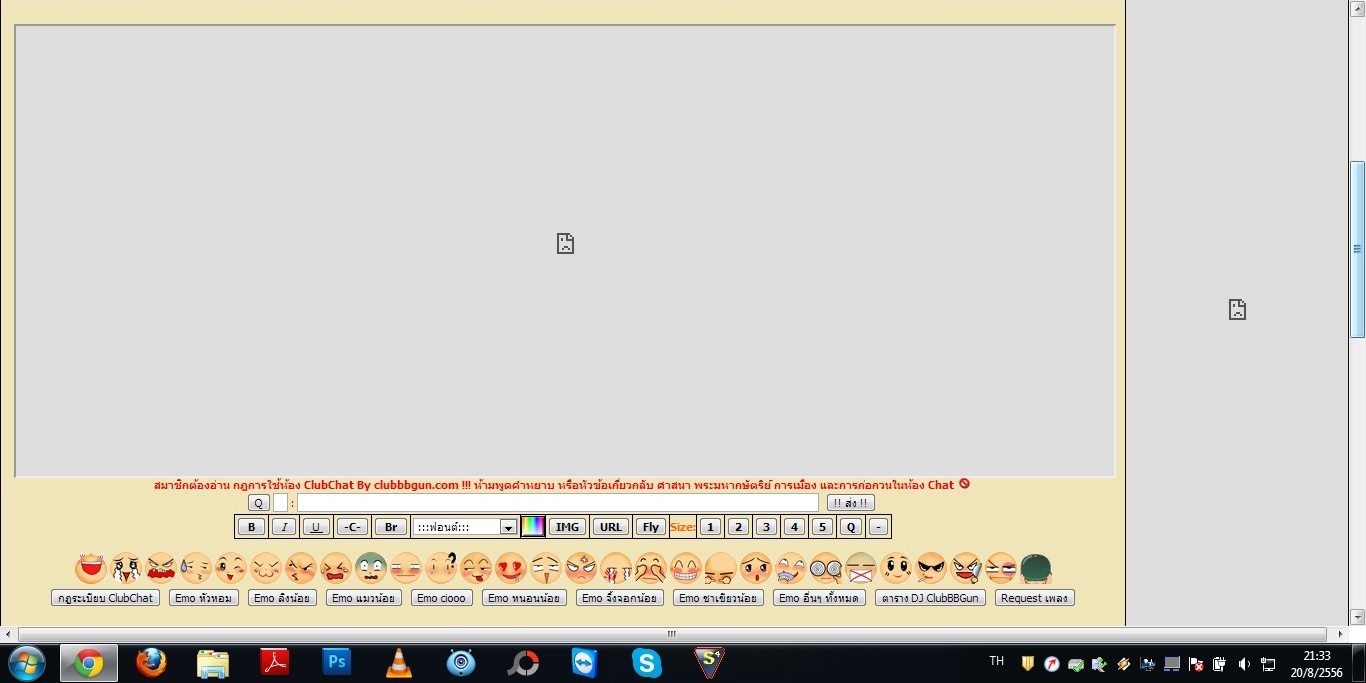Click the URL insert link button
The width and height of the screenshot is (1366, 683).
pyautogui.click(x=611, y=527)
